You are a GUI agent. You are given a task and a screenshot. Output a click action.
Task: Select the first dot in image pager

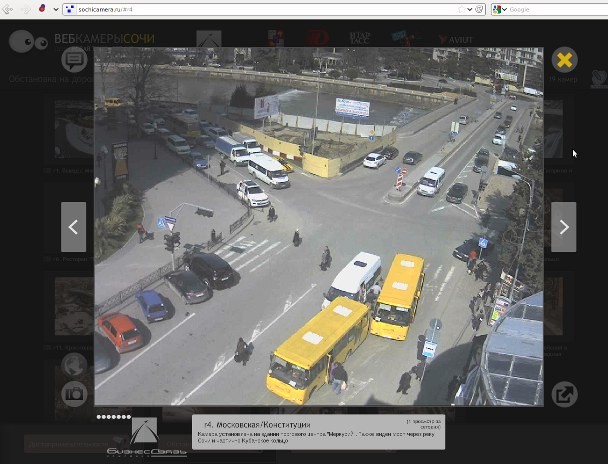[99, 416]
